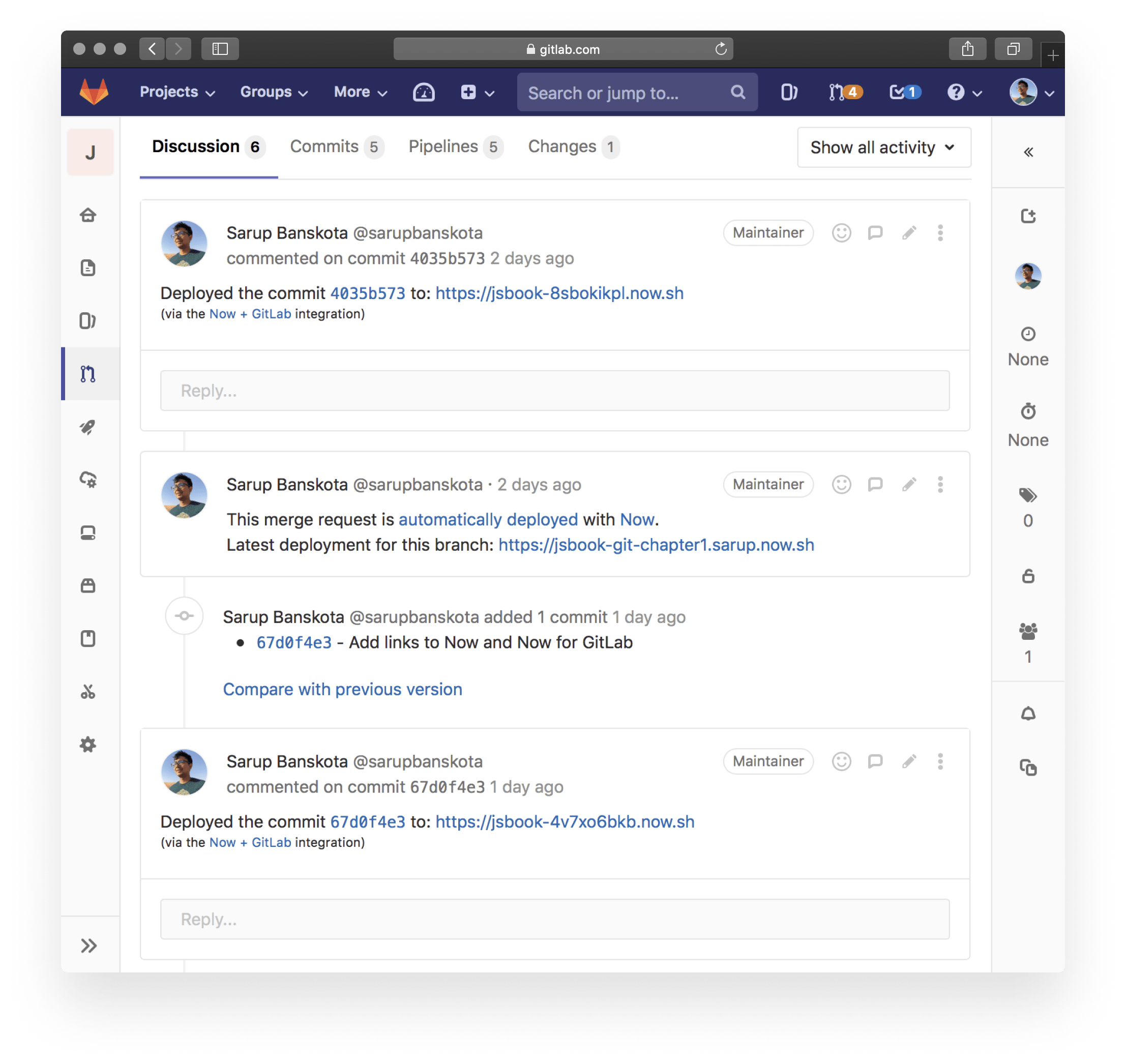Switch to the Changes tab
The height and width of the screenshot is (1064, 1126).
coord(574,147)
